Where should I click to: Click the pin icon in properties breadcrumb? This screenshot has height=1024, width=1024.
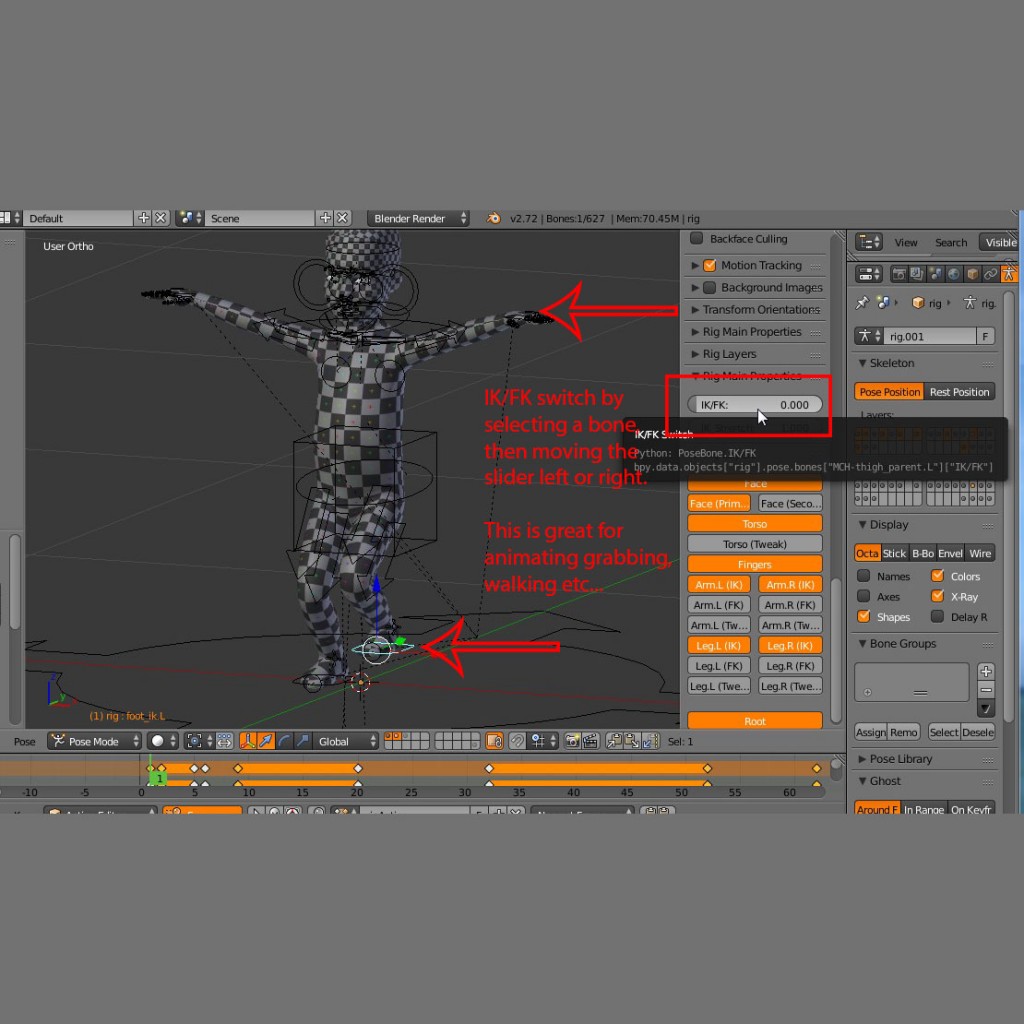point(863,303)
